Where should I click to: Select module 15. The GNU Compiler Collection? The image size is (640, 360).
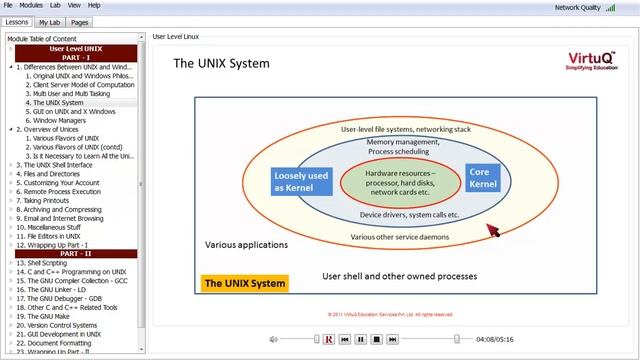click(x=72, y=281)
